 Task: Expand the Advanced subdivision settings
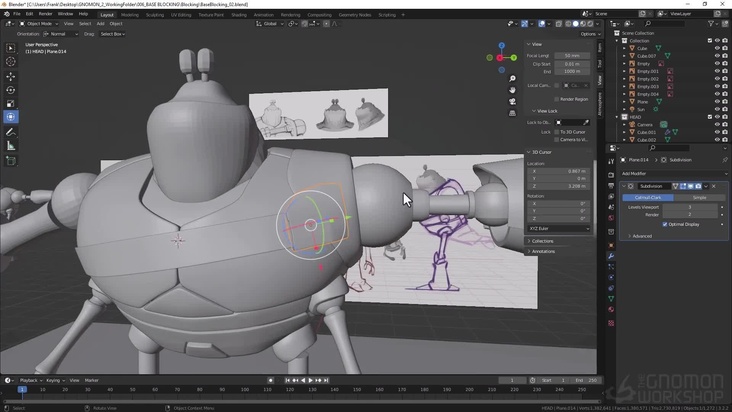(642, 236)
